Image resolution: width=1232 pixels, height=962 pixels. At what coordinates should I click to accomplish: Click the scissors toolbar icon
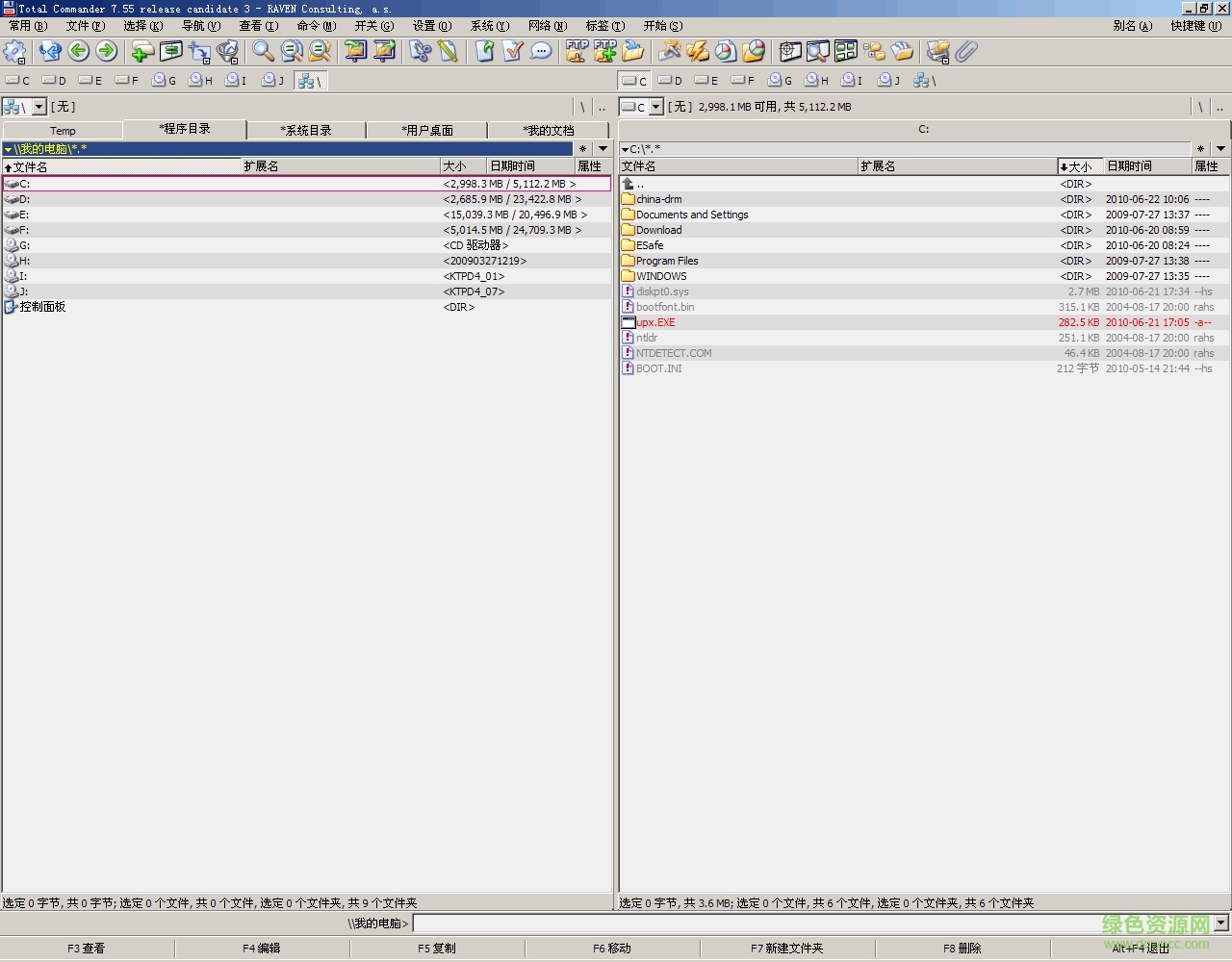pos(421,51)
